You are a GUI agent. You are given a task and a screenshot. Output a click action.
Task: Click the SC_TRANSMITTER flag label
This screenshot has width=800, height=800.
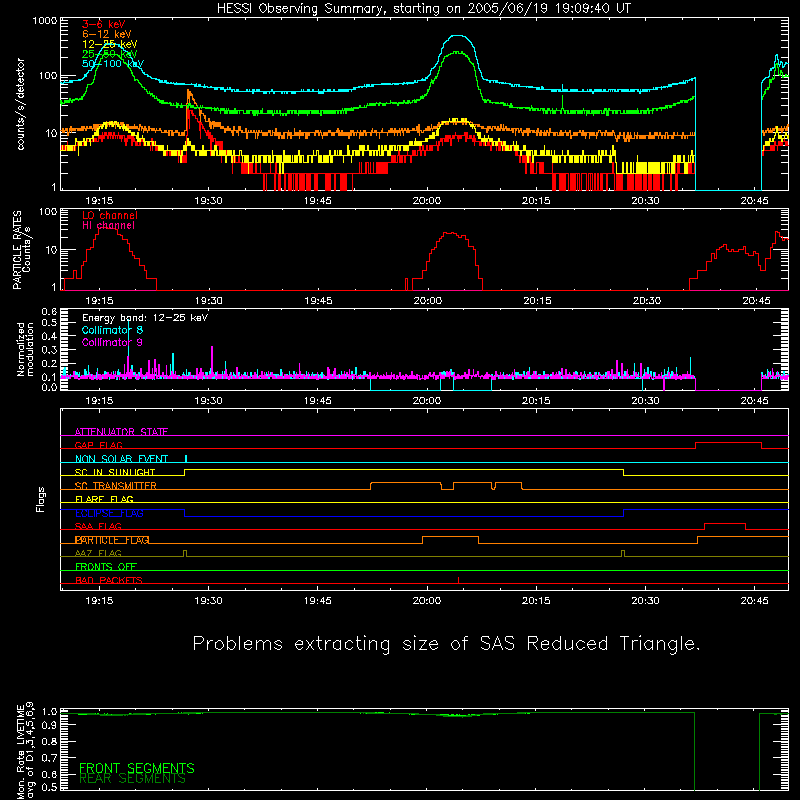pos(115,486)
